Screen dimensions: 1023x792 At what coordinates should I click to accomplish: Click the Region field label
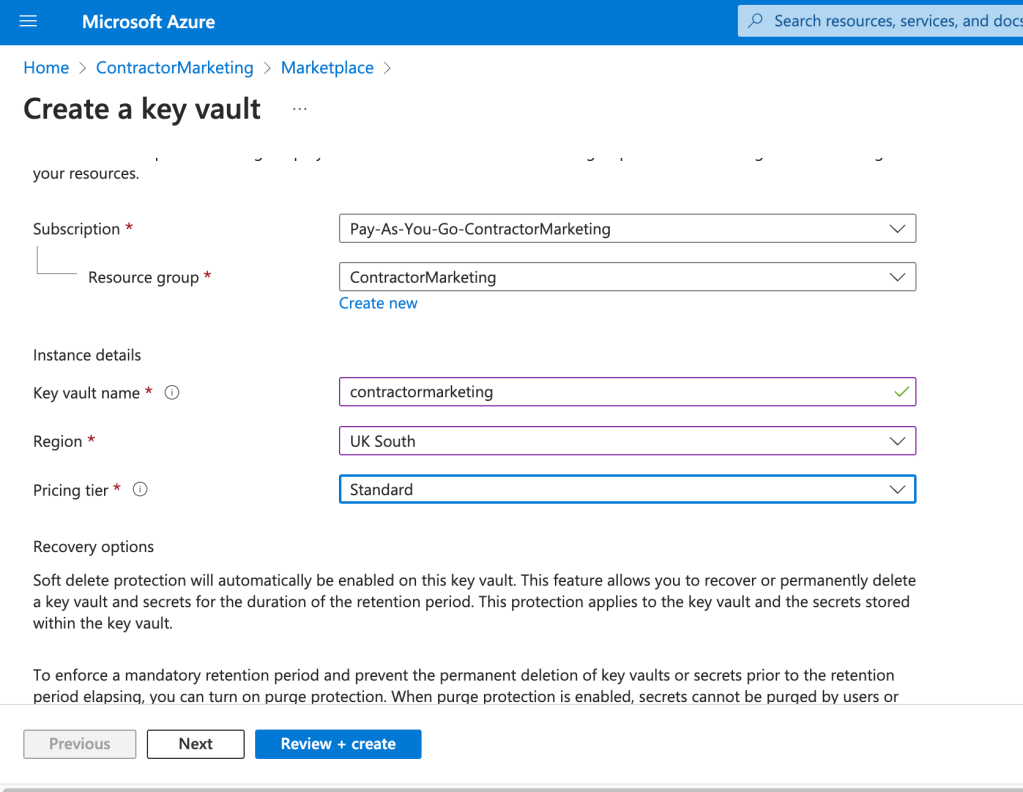click(57, 442)
